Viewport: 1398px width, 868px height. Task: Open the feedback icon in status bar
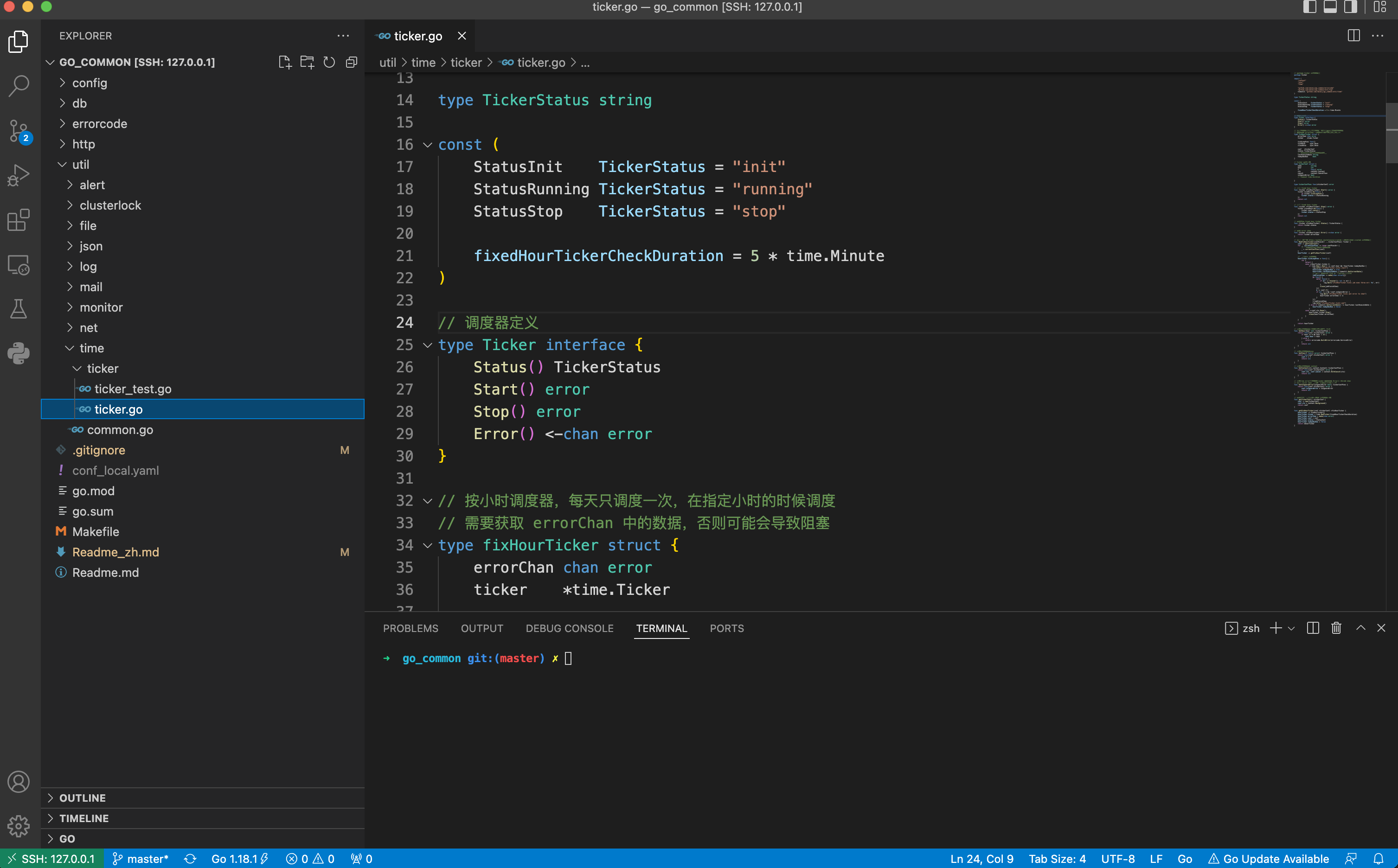[x=1351, y=859]
